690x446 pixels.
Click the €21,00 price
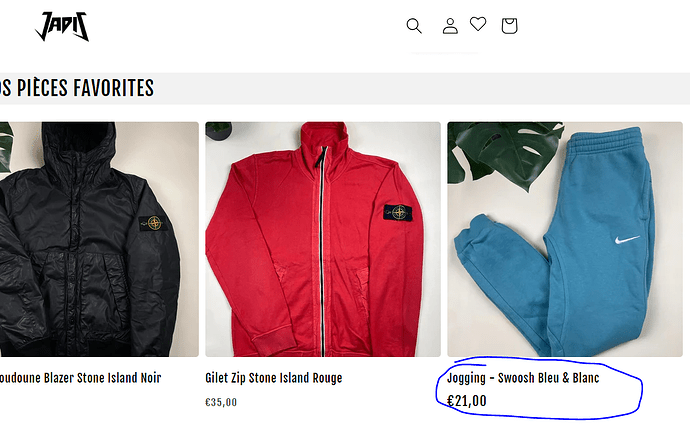pos(466,401)
